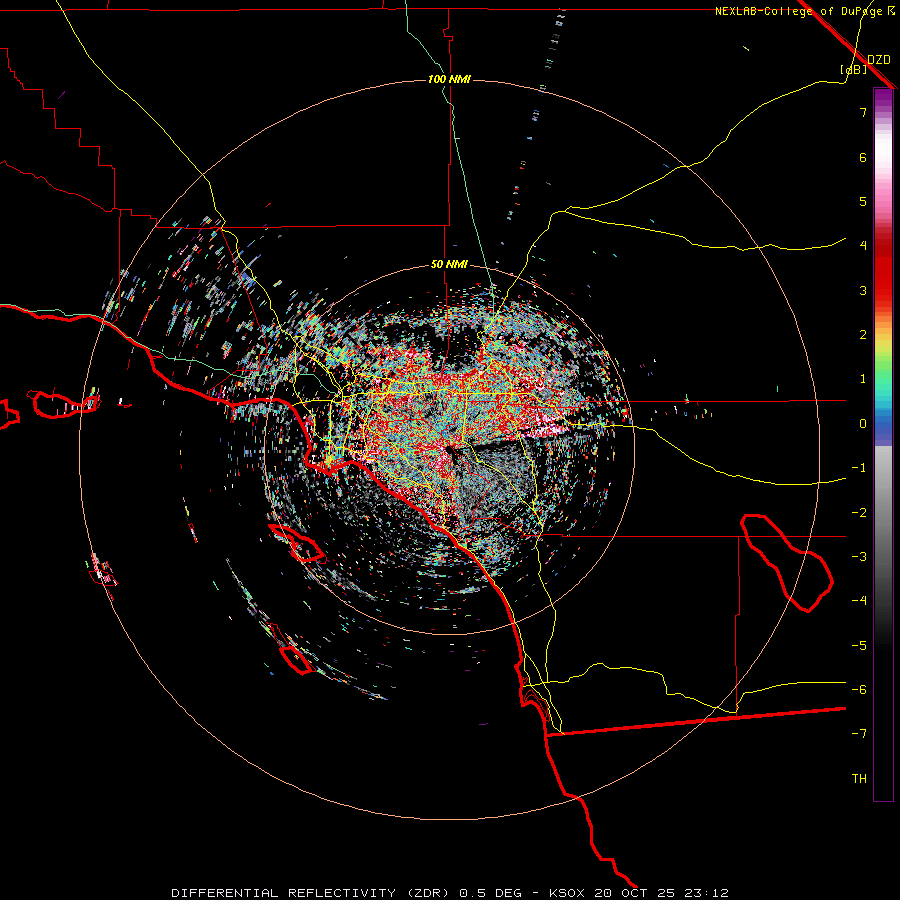Select the 6 value on color scale
Viewport: 900px width, 900px height.
[x=863, y=157]
